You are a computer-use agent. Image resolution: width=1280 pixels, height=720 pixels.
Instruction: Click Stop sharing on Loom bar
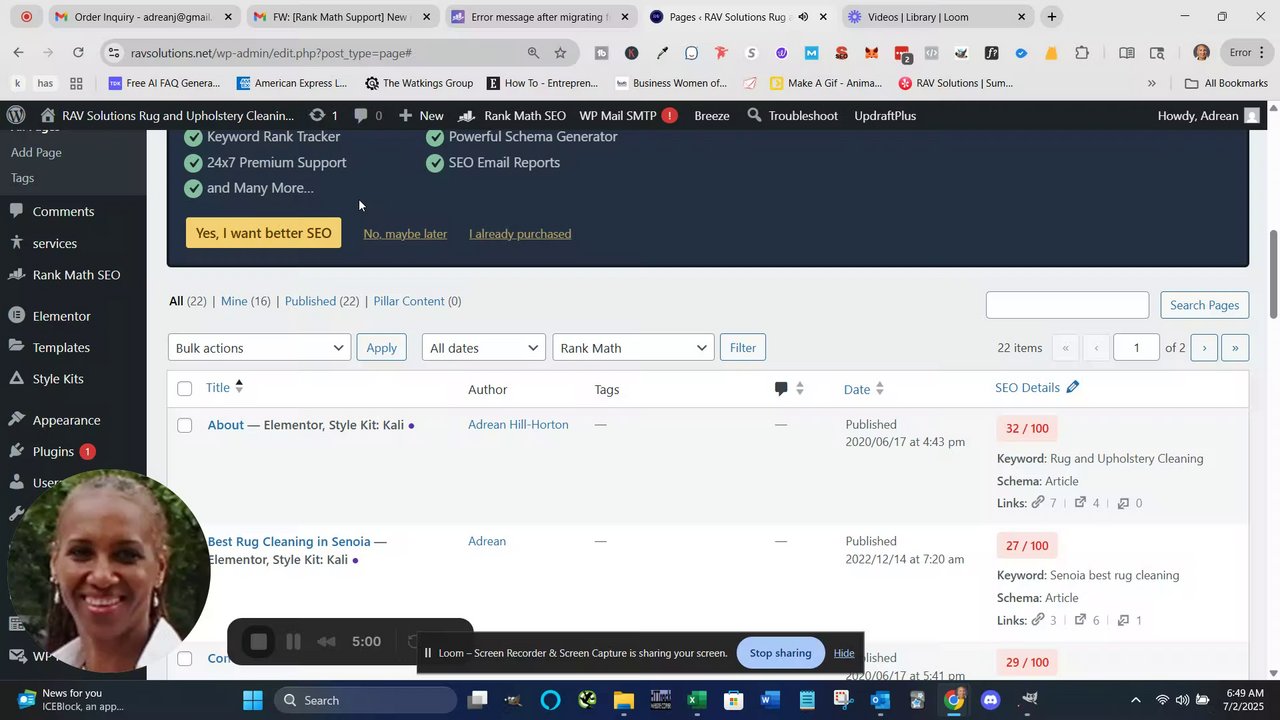click(x=780, y=653)
